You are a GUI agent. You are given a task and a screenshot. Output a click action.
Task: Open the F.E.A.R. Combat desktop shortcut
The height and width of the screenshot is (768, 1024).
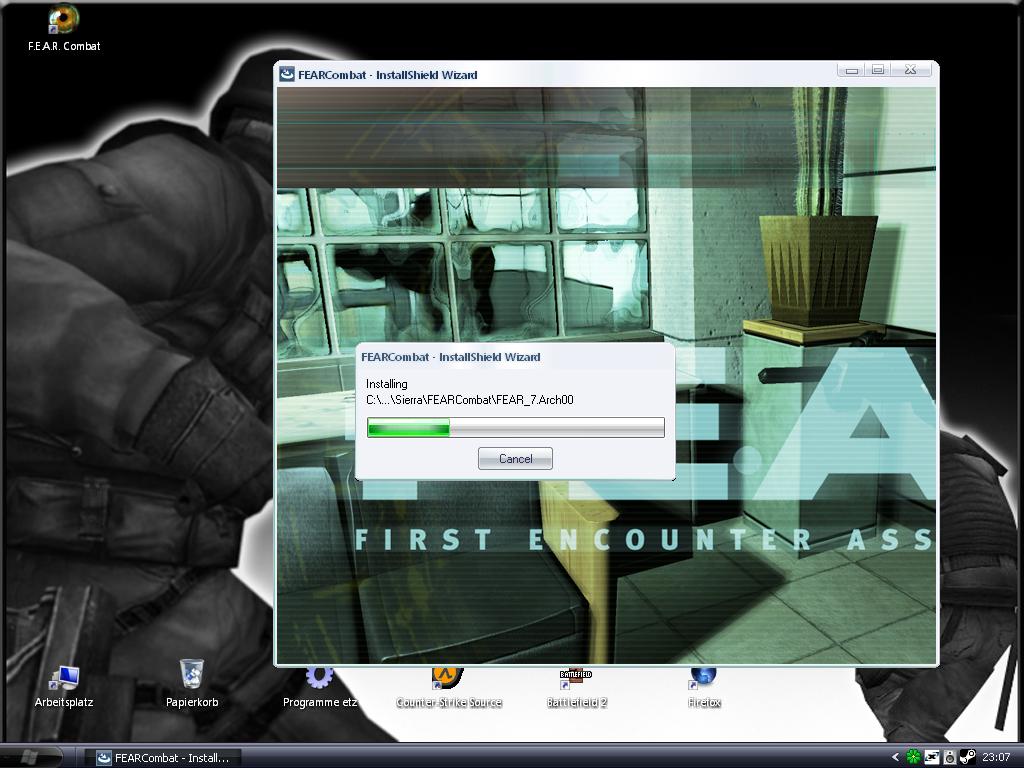(x=64, y=28)
